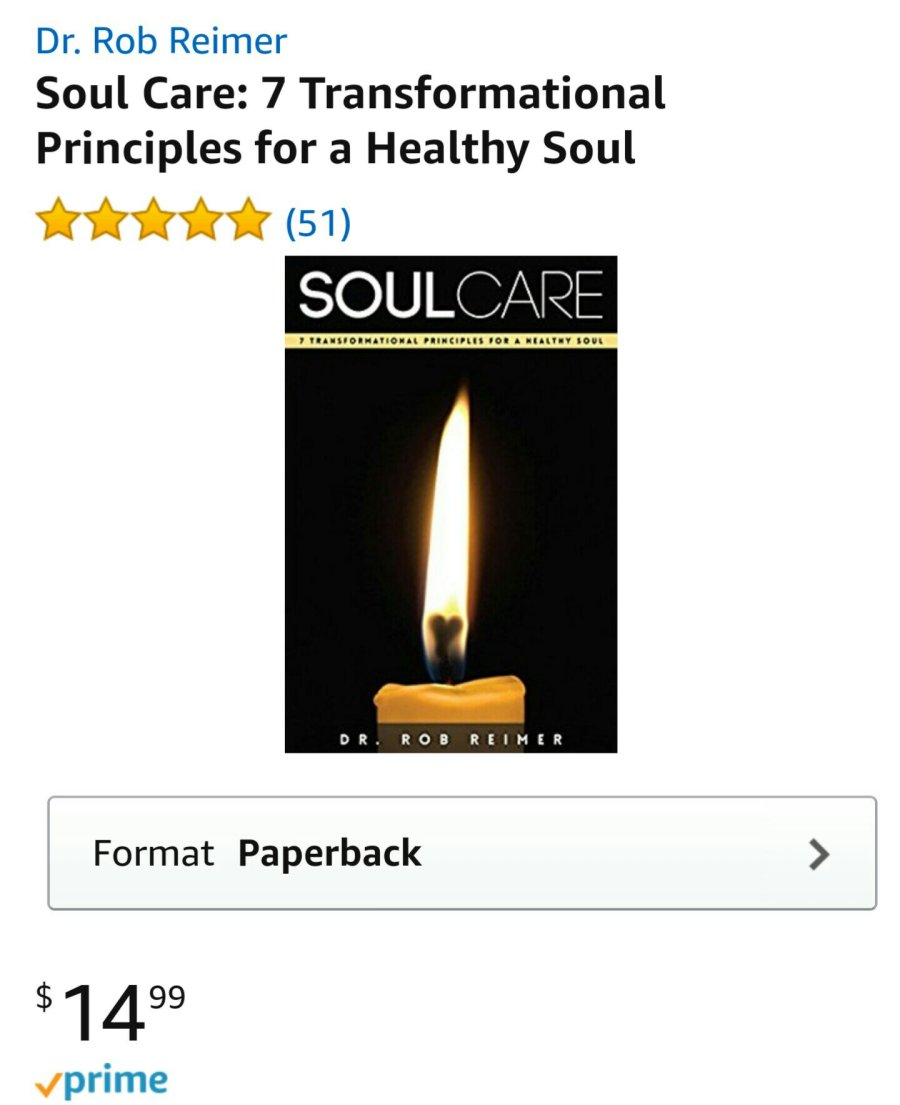Viewport: 900px width, 1105px height.
Task: Tap the $14.99 price
Action: tap(111, 1010)
